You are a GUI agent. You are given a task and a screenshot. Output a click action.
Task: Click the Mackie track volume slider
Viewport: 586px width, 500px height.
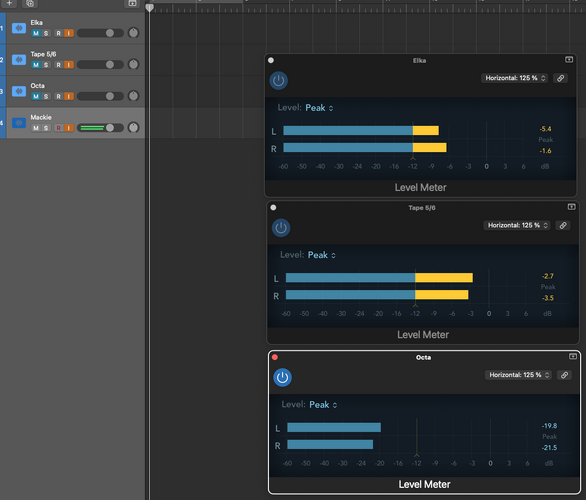100,128
